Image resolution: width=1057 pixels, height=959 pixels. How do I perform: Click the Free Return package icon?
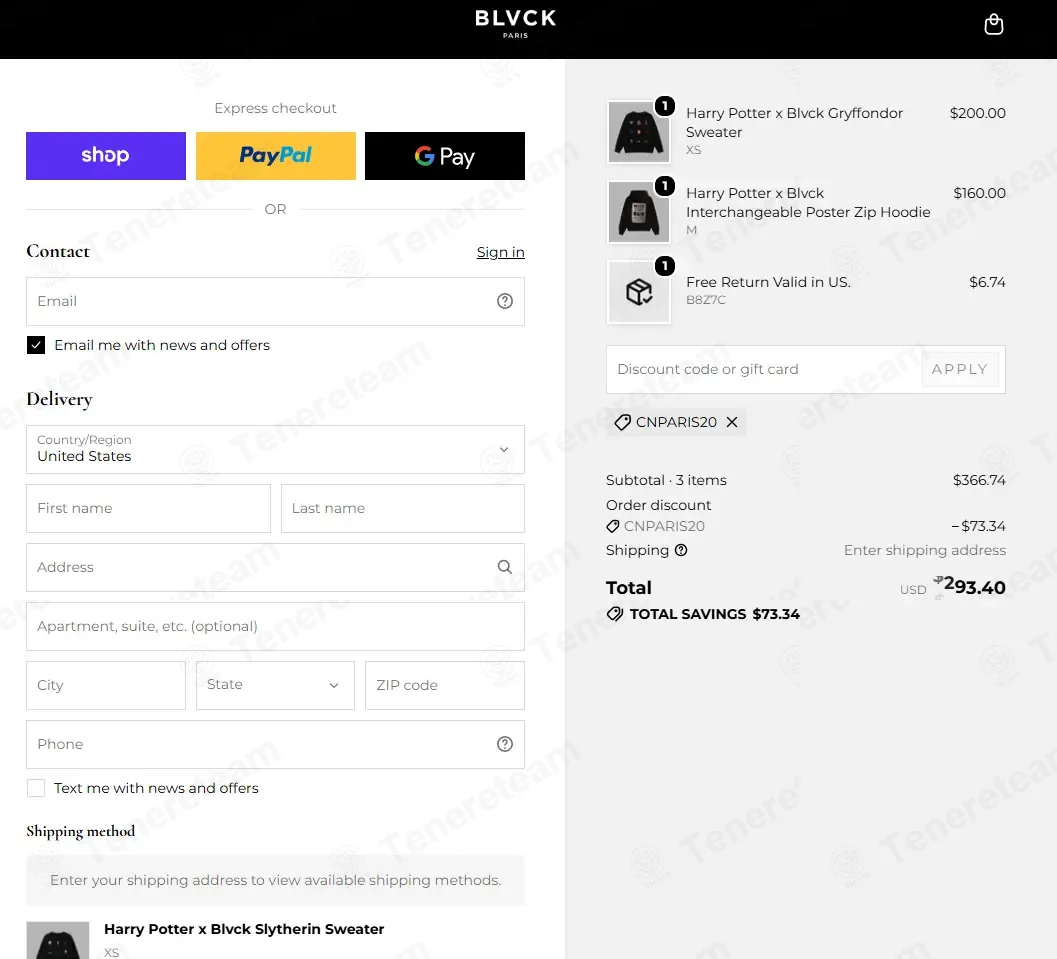click(639, 292)
